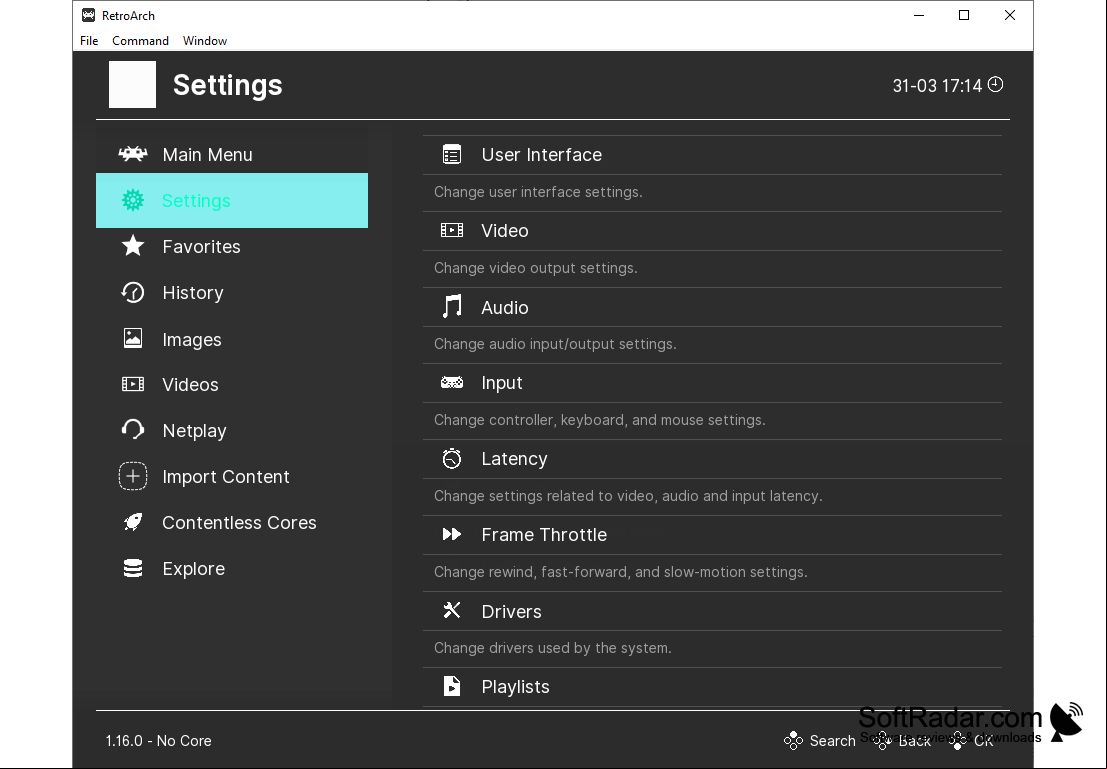Click the '31-03 17:14' date time text
Image resolution: width=1107 pixels, height=769 pixels.
coord(937,85)
